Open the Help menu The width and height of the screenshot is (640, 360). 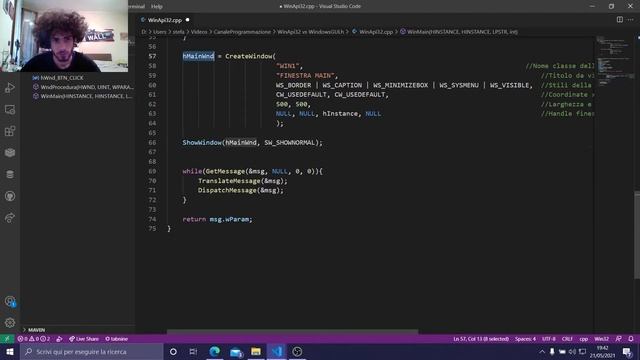coord(157,6)
